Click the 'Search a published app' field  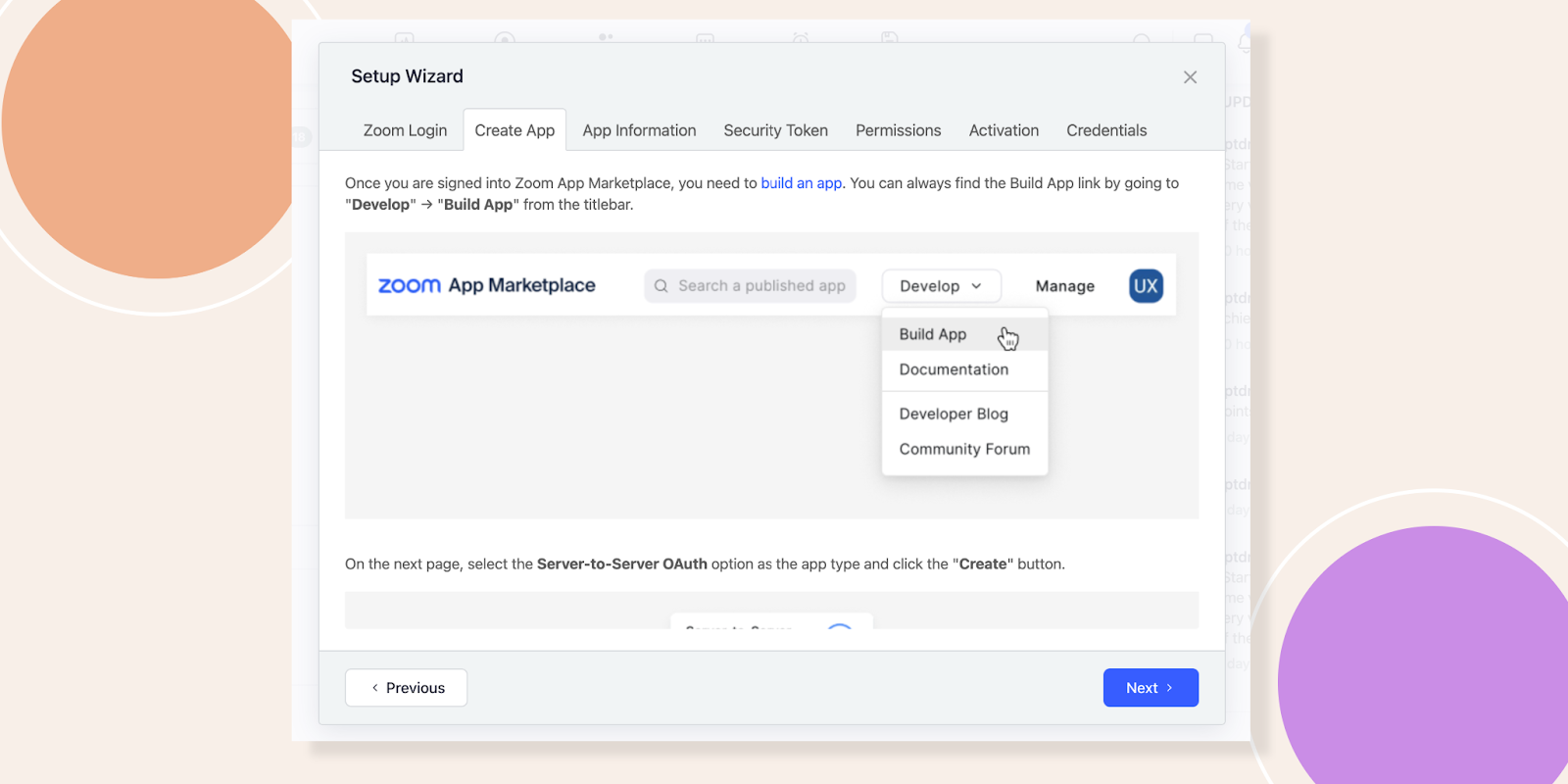click(x=750, y=286)
